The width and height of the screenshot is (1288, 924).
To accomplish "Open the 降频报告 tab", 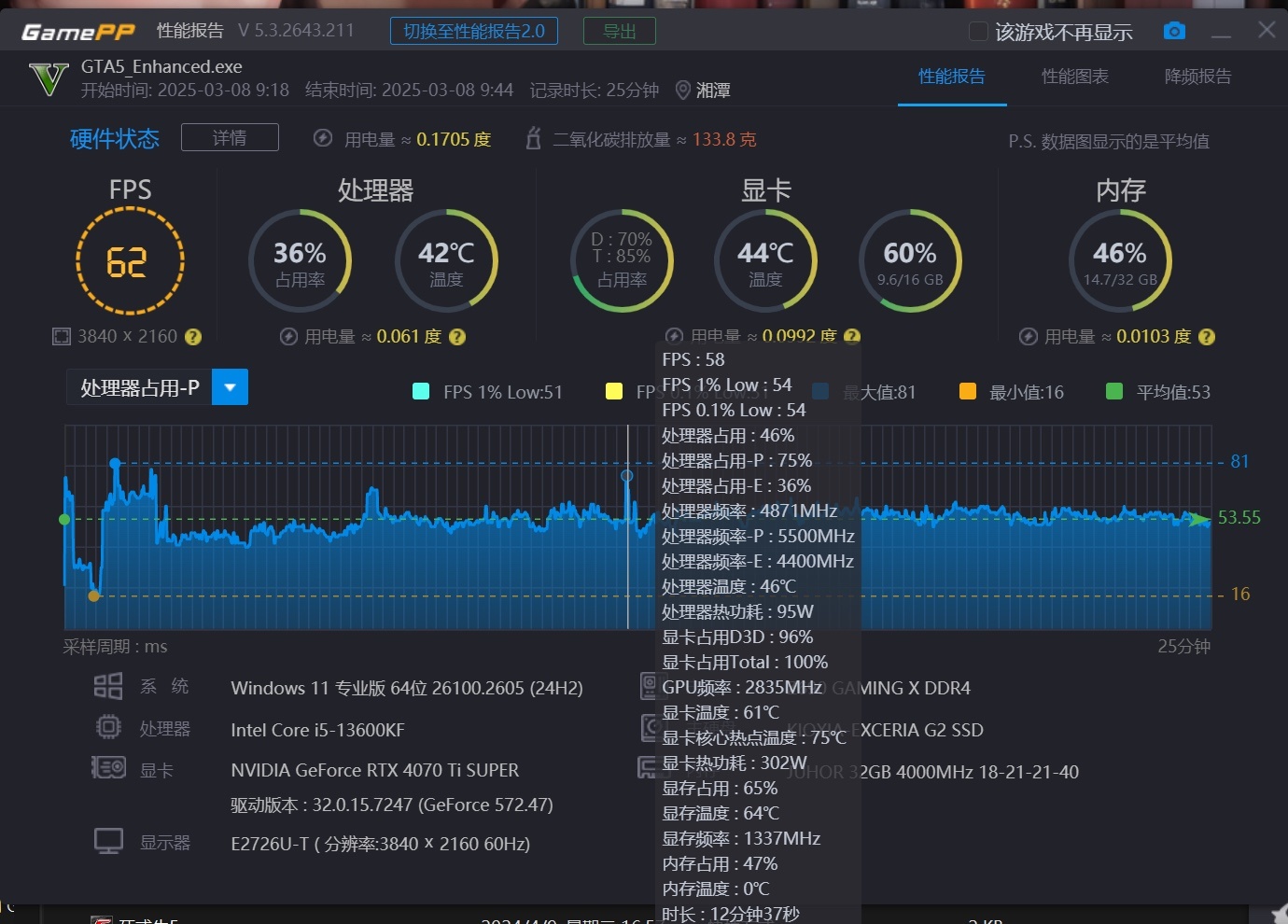I will (x=1198, y=77).
